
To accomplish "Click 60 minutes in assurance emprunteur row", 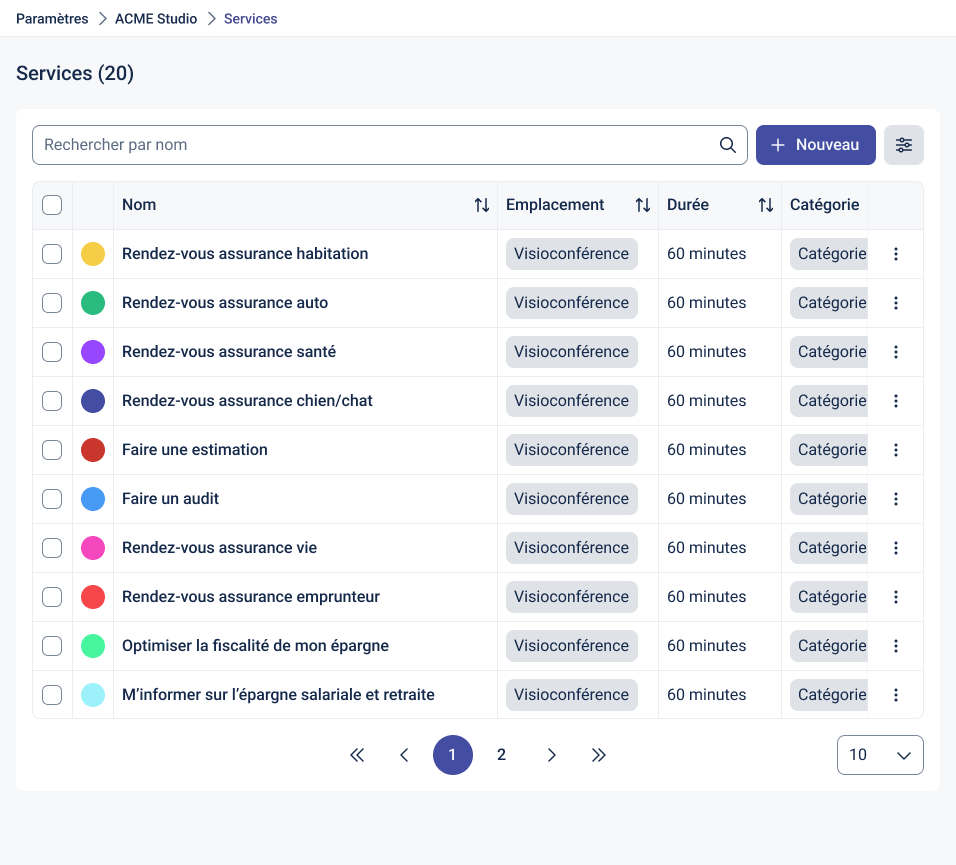I will 707,597.
